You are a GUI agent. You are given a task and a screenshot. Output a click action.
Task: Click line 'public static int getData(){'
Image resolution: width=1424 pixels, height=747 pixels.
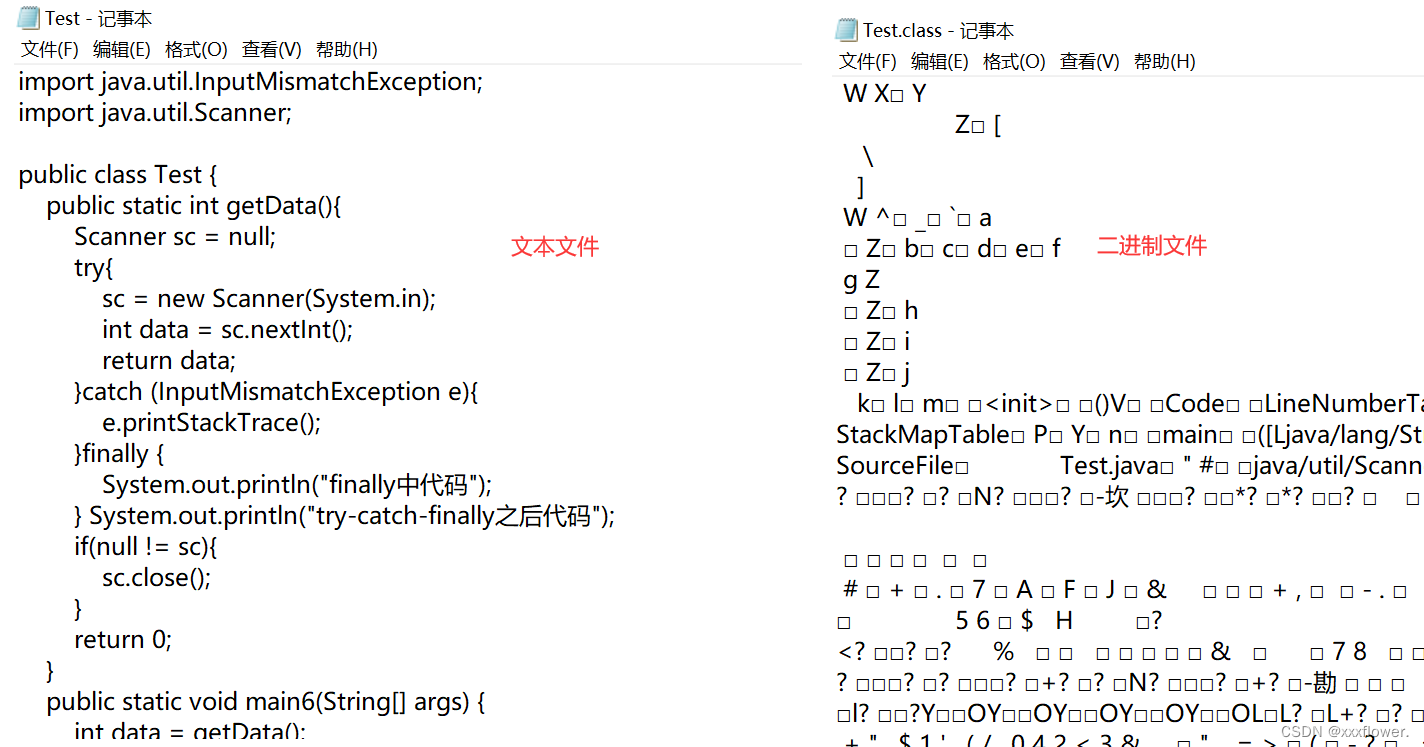point(194,206)
